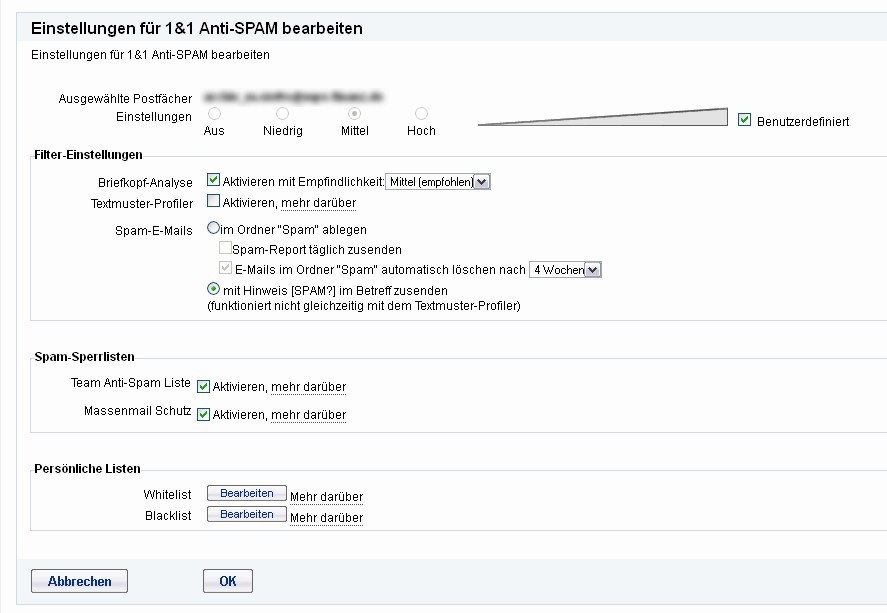Toggle the Team Anti-Spam Liste checkbox
Screen dimensions: 887x613
point(203,387)
